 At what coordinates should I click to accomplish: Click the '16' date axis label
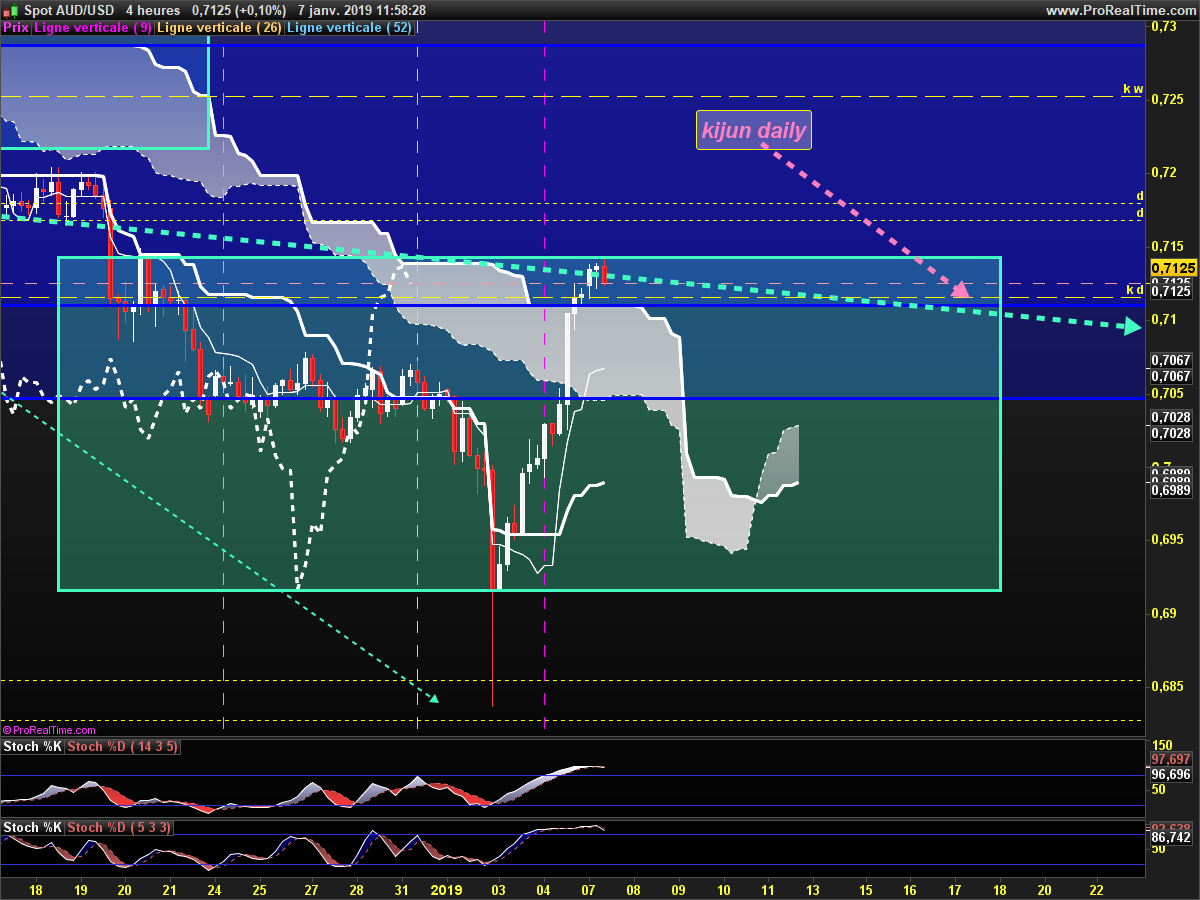coord(910,889)
